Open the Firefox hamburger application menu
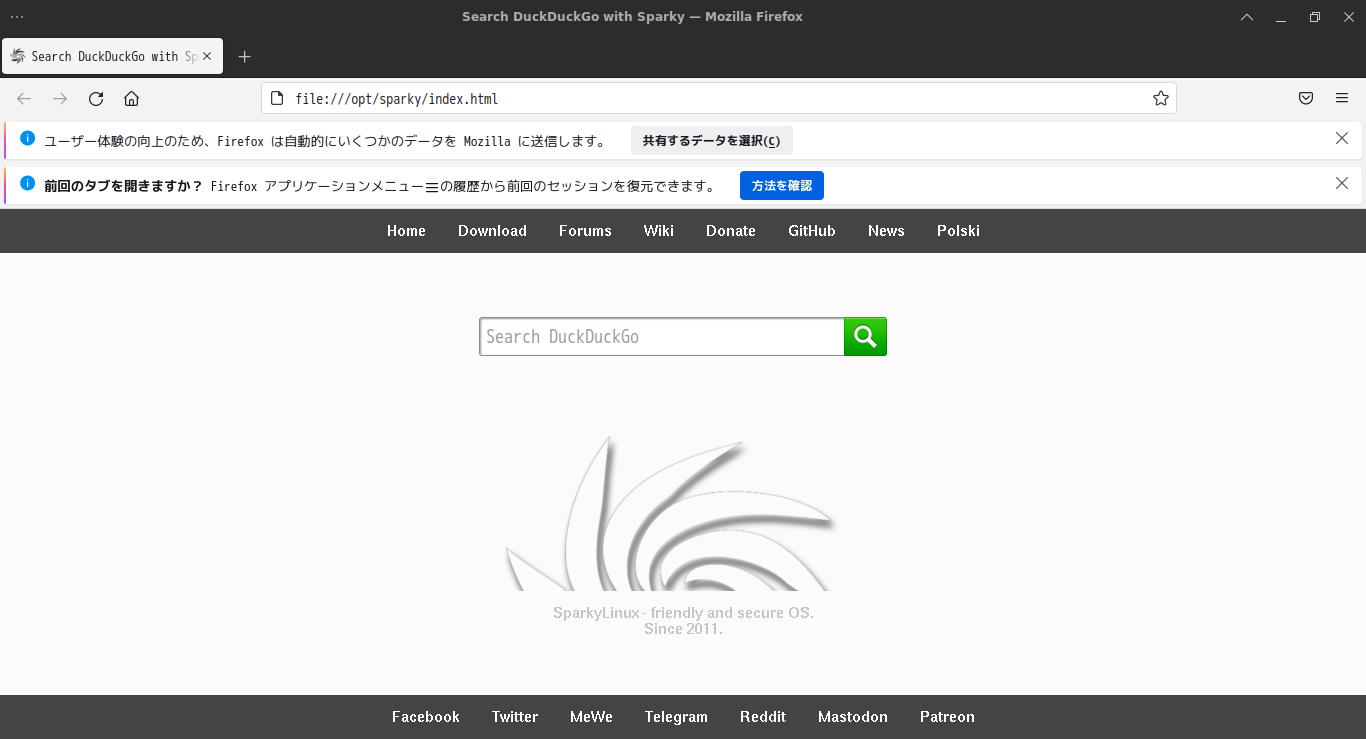1366x739 pixels. click(x=1342, y=98)
